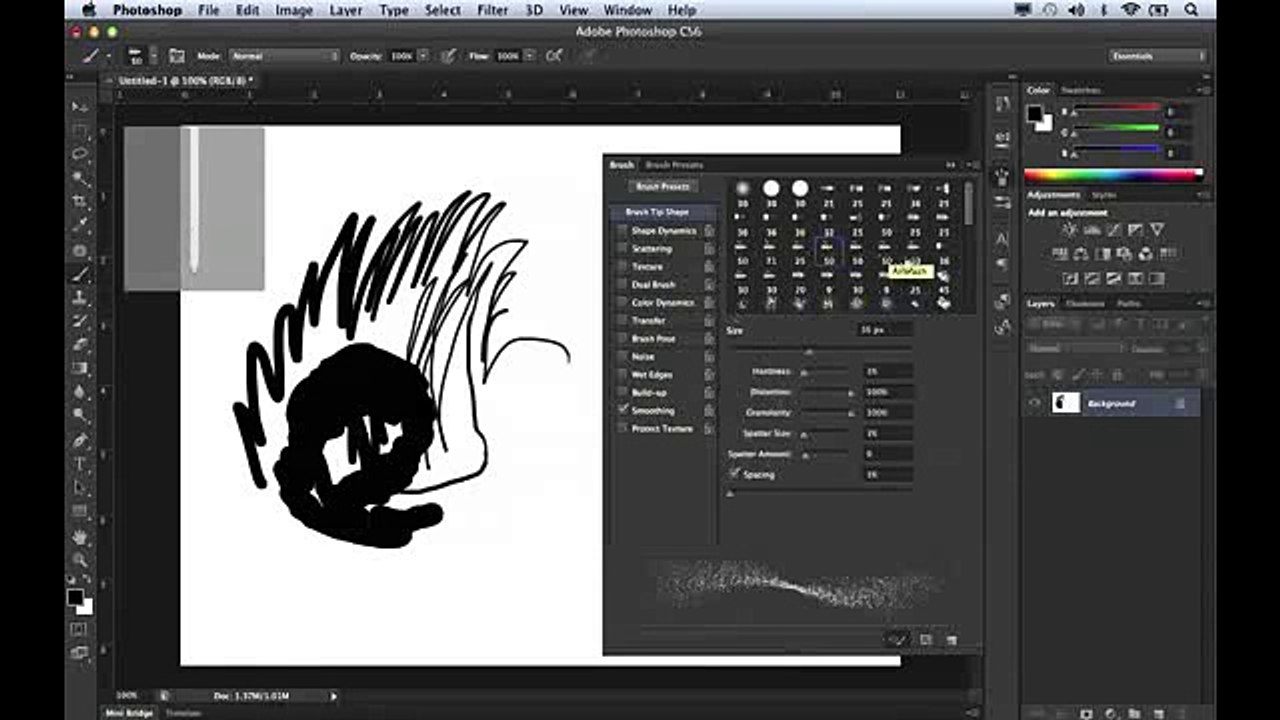Toggle pressure for opacity icon
Viewport: 1280px width, 720px height.
pyautogui.click(x=449, y=56)
